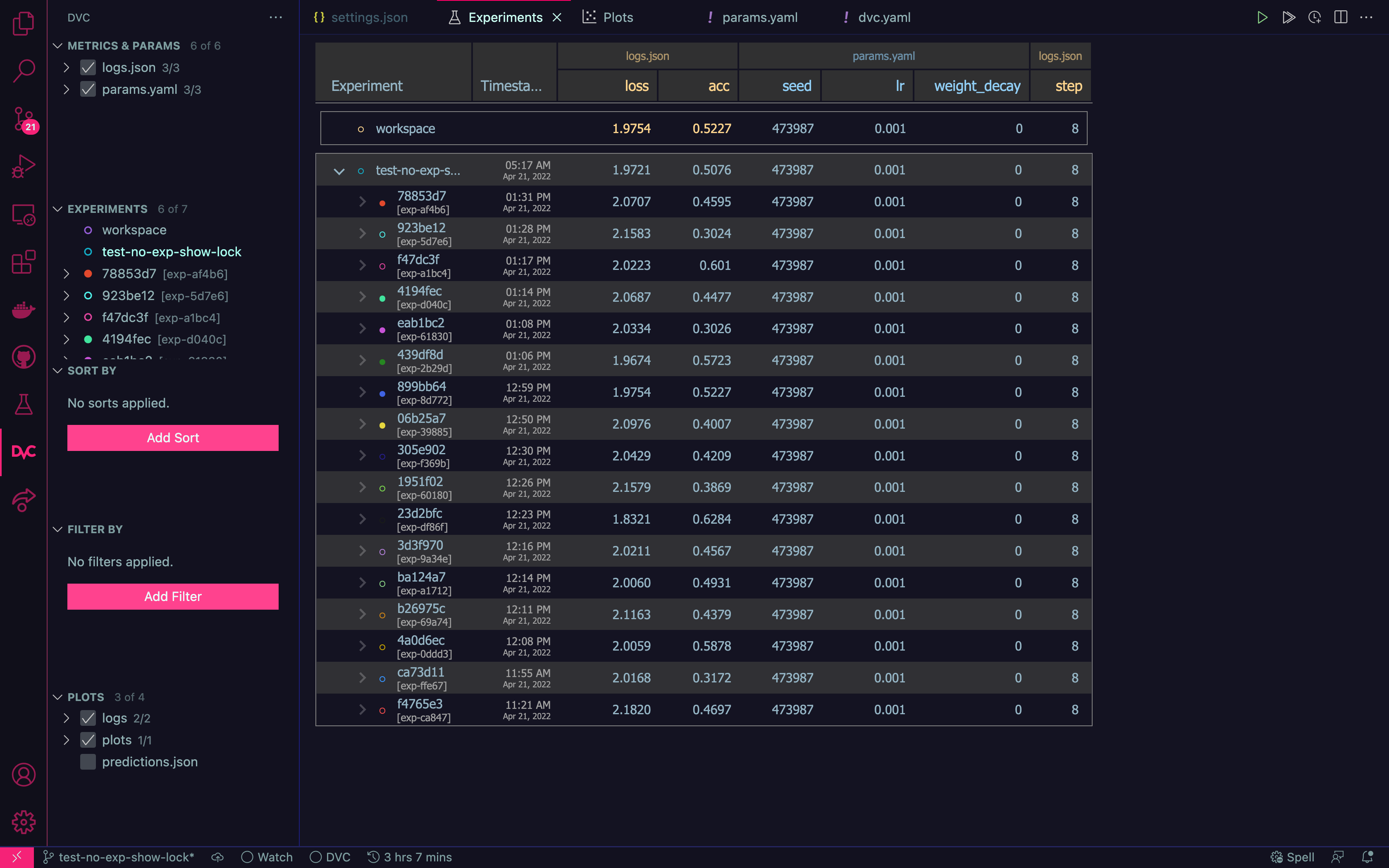Screen dimensions: 1389x868
Task: Click the Add Sort button
Action: click(x=173, y=438)
